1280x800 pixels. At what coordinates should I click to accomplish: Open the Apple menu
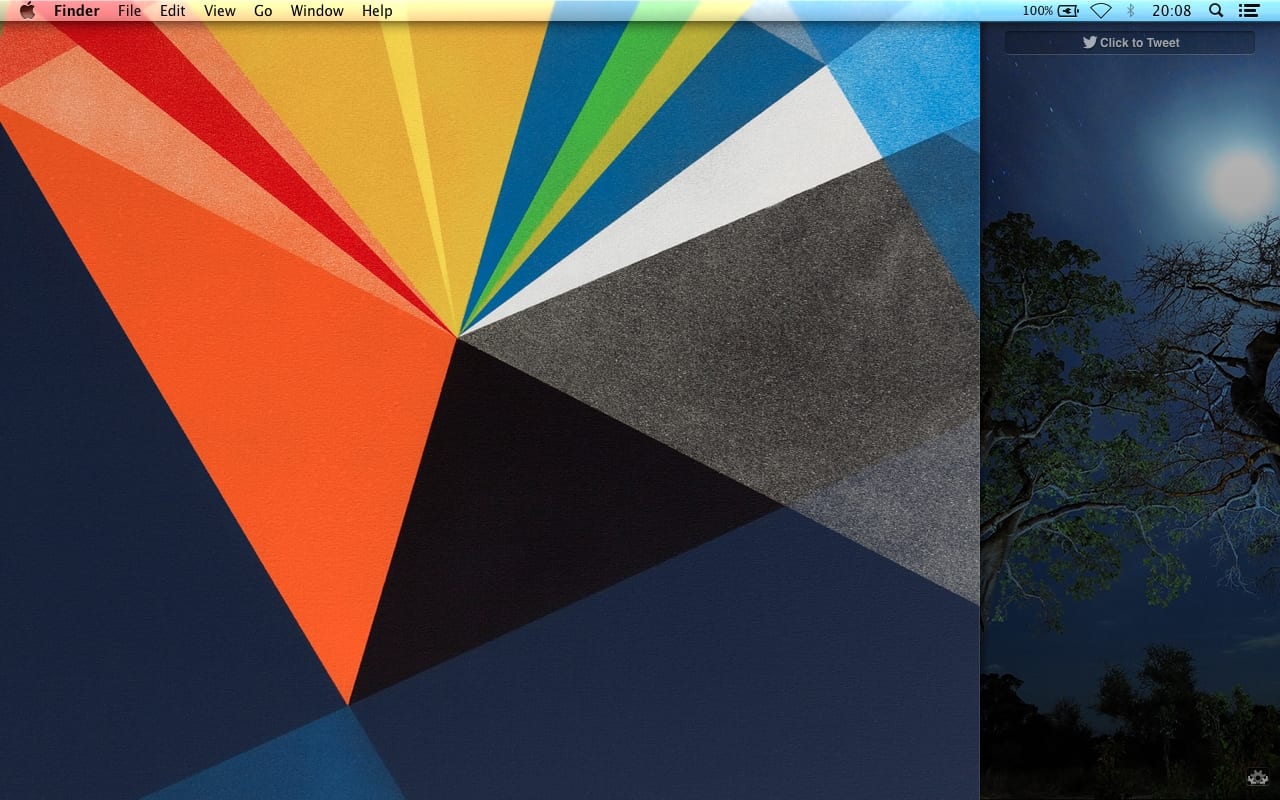[27, 11]
